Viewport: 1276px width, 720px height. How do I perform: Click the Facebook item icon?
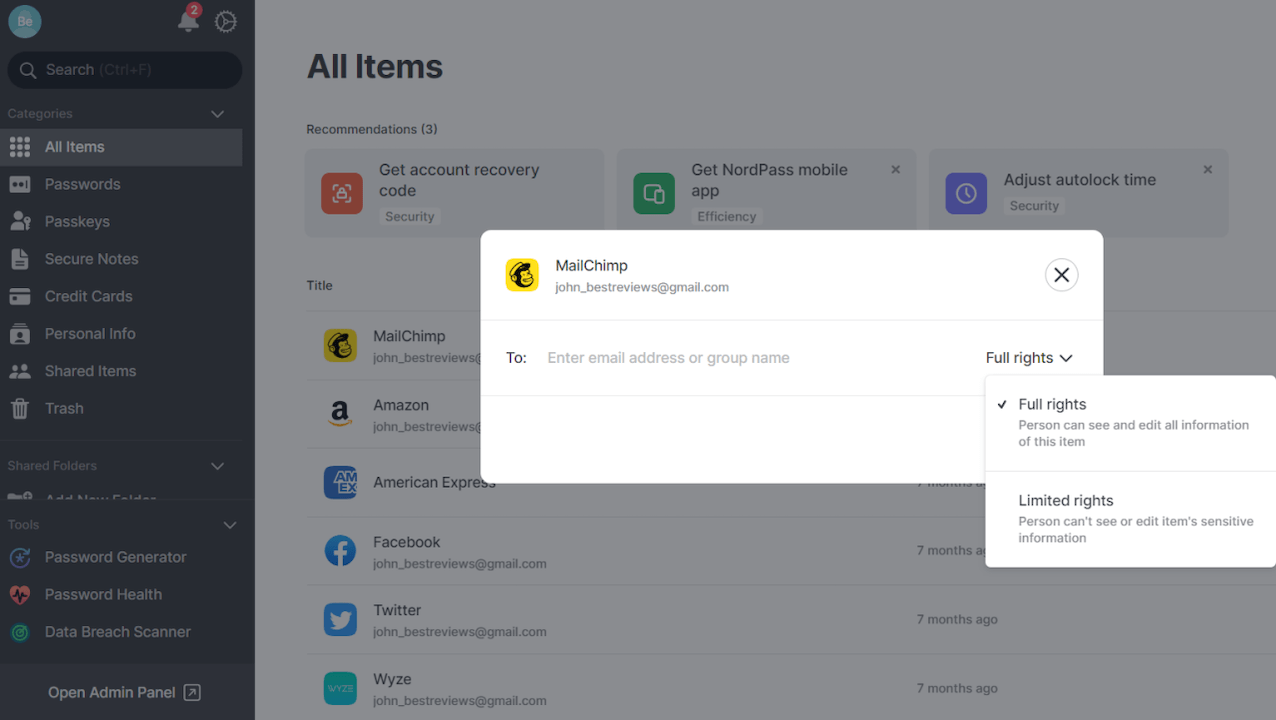tap(340, 551)
